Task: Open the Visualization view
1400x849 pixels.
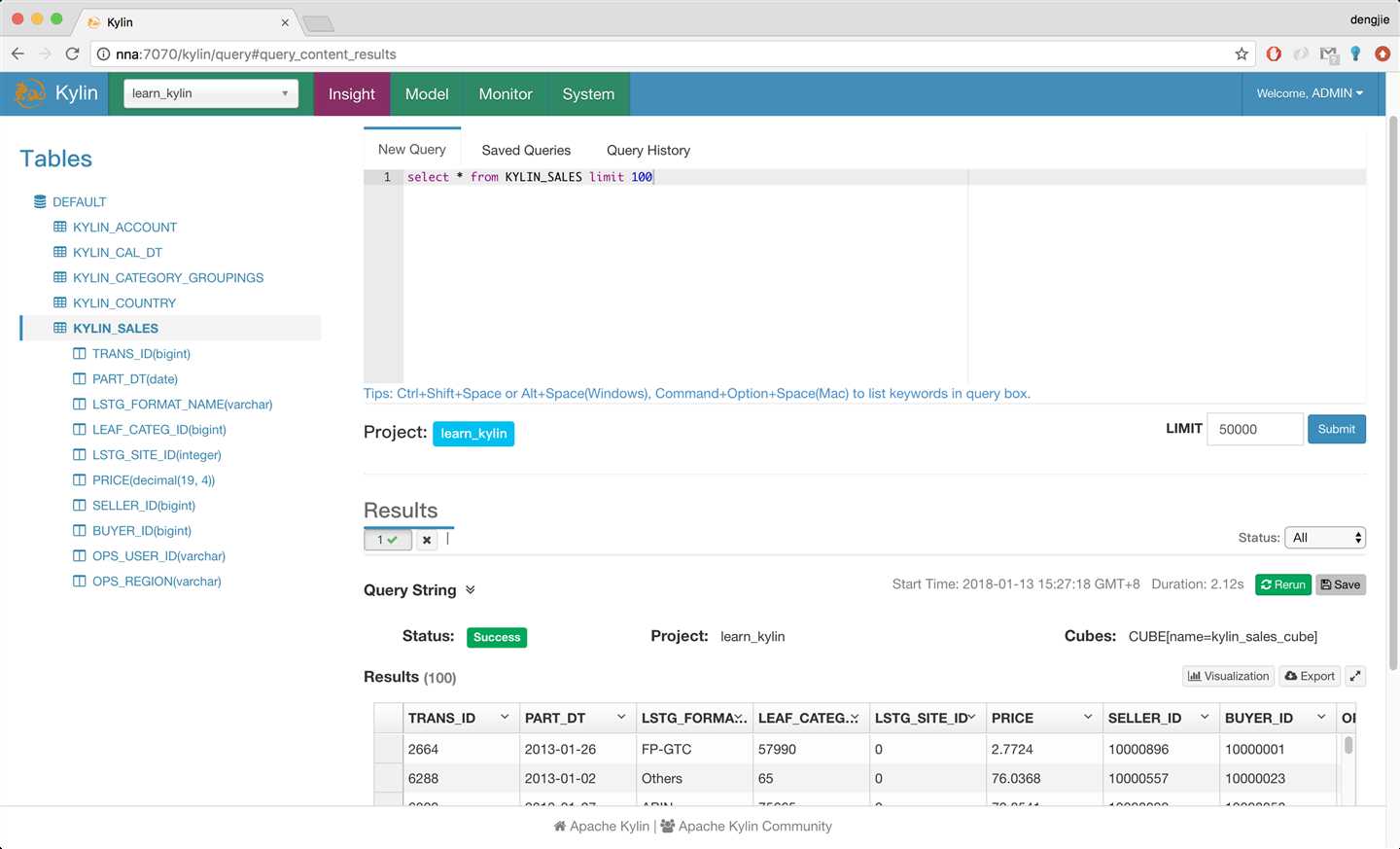Action: point(1229,676)
